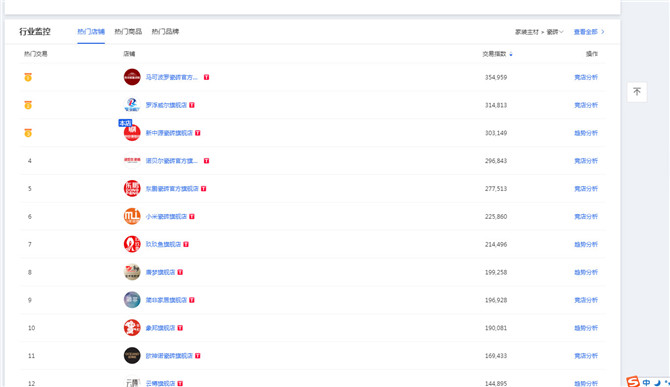Viewport: 670px width, 387px height.
Task: Switch to the 热门商品 tab
Action: (128, 32)
